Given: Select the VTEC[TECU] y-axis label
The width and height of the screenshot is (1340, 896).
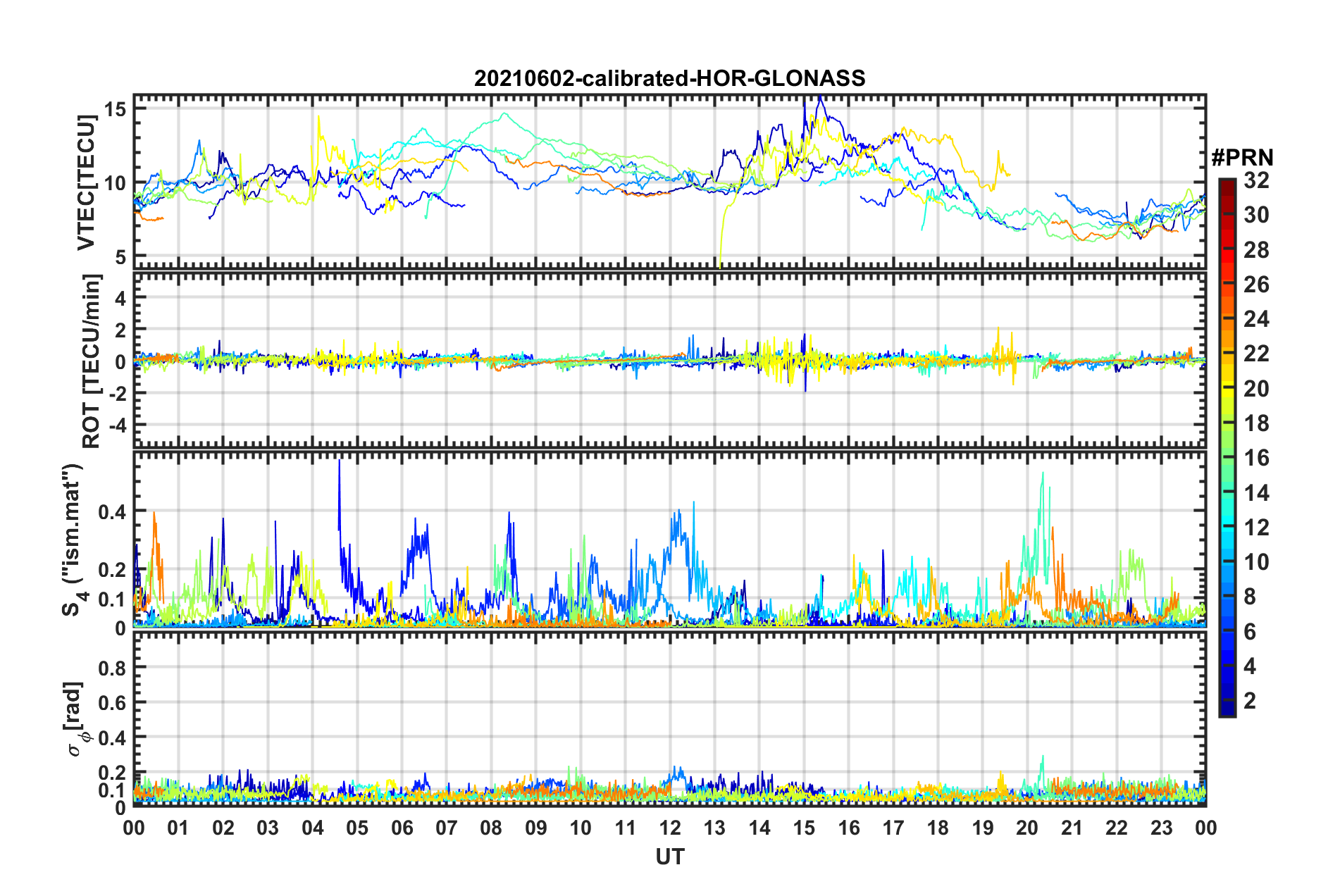Looking at the screenshot, I should [x=86, y=182].
